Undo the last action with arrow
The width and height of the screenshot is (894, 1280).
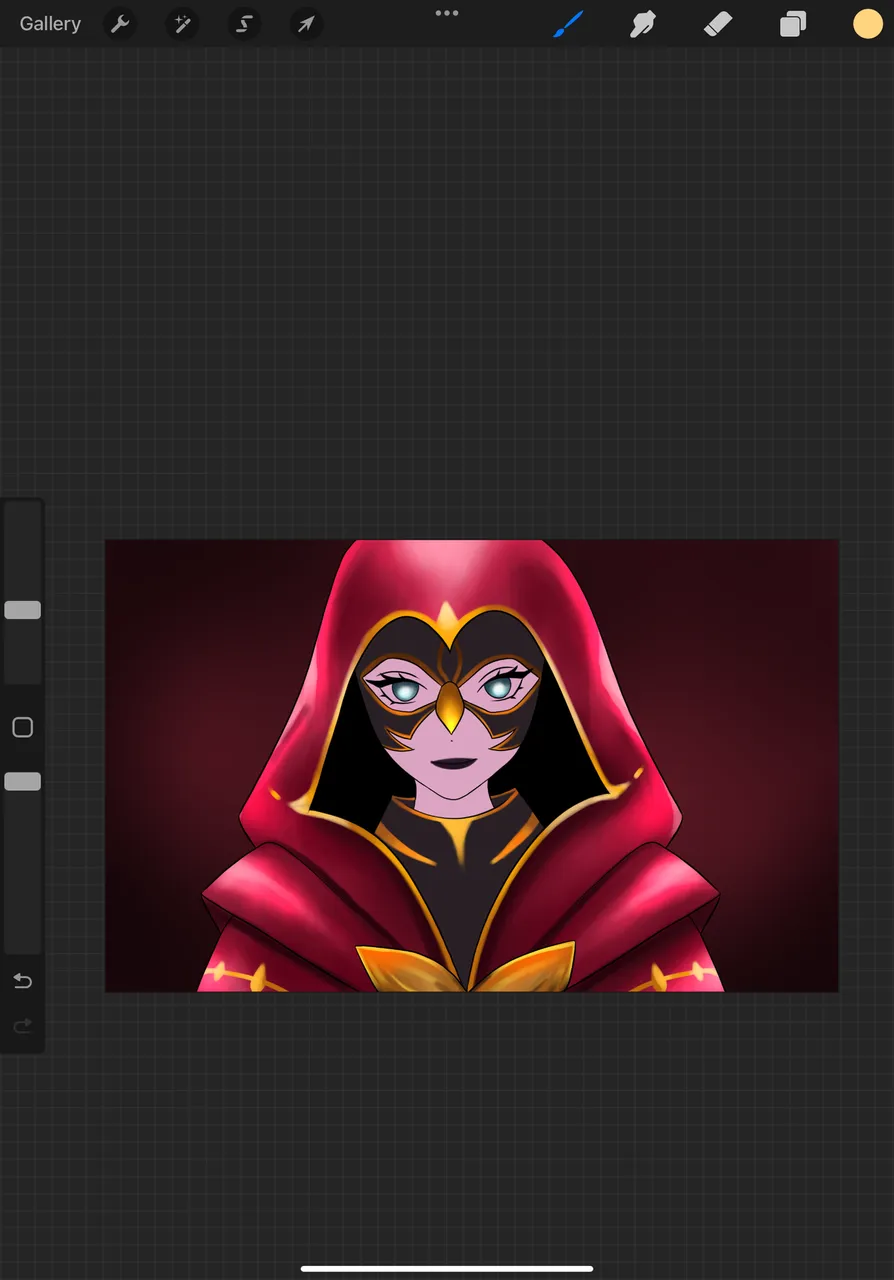click(22, 981)
